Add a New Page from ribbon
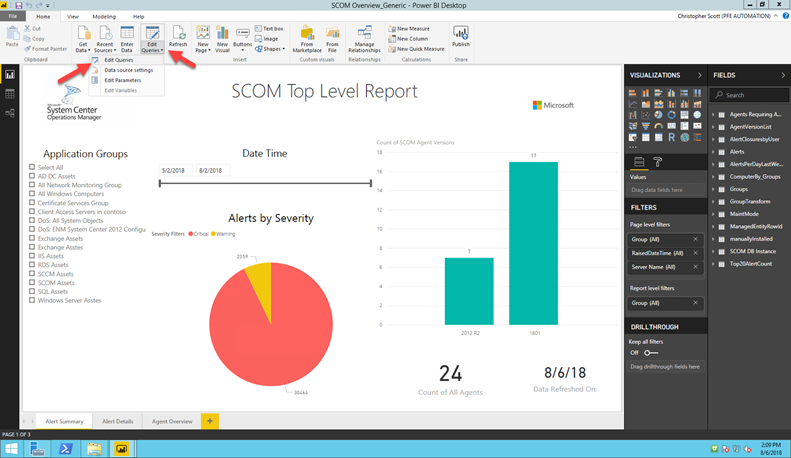This screenshot has width=791, height=458. coord(203,39)
